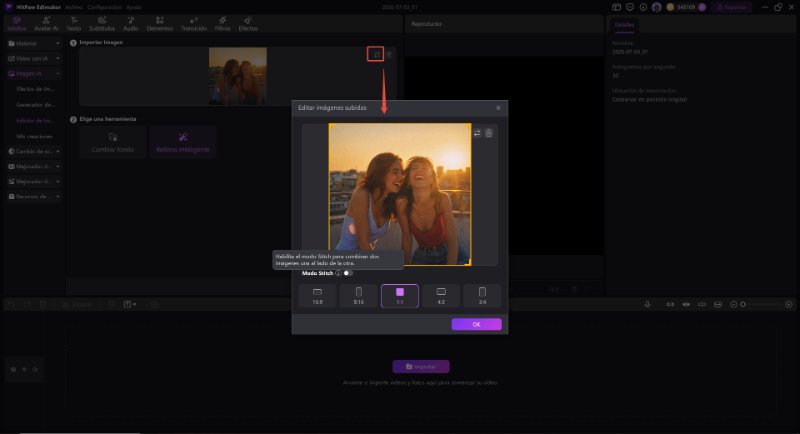Image resolution: width=800 pixels, height=434 pixels.
Task: Open the Elementos tab
Action: [x=160, y=23]
